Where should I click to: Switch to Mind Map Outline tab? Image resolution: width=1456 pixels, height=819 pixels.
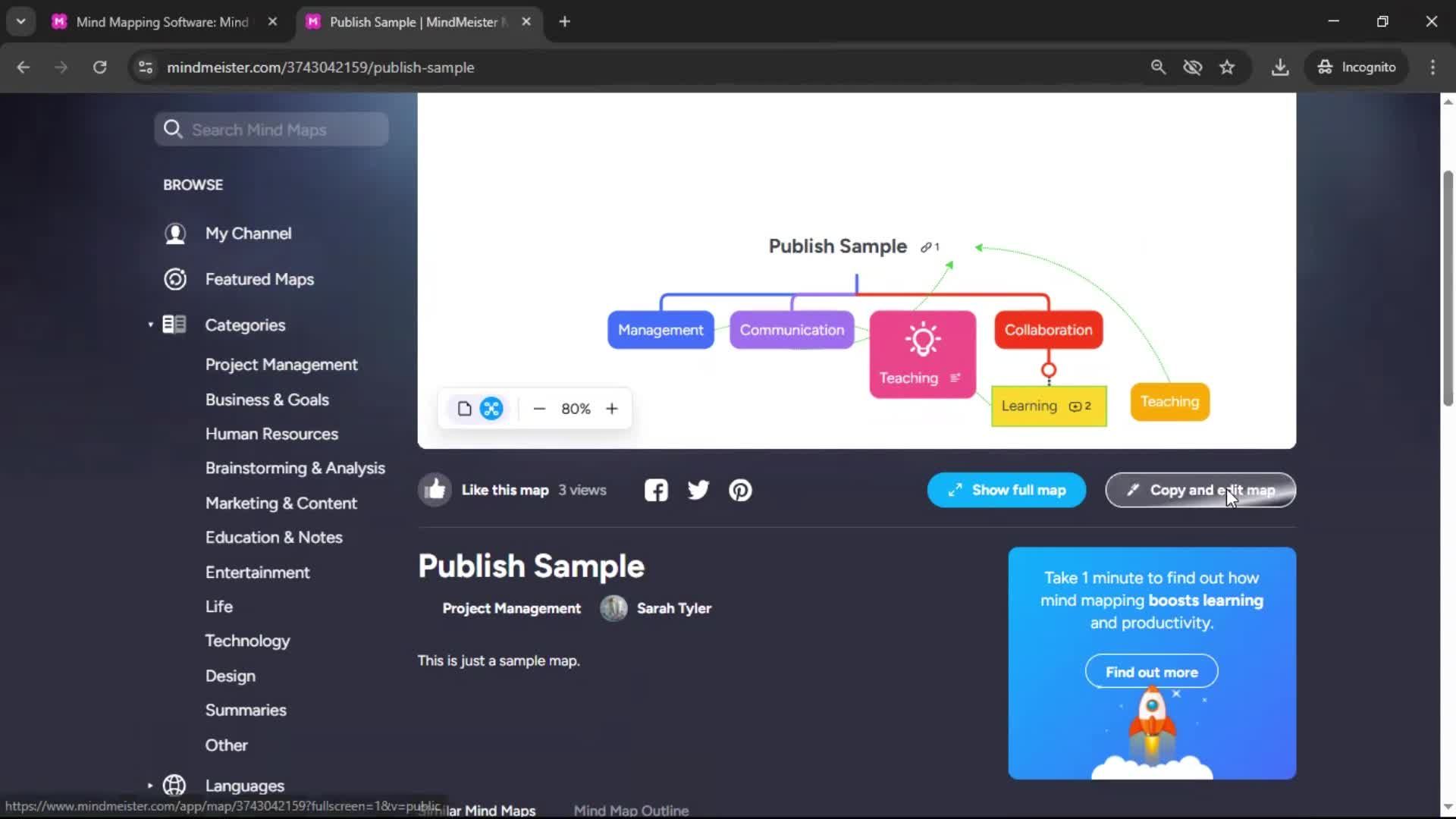pyautogui.click(x=631, y=811)
